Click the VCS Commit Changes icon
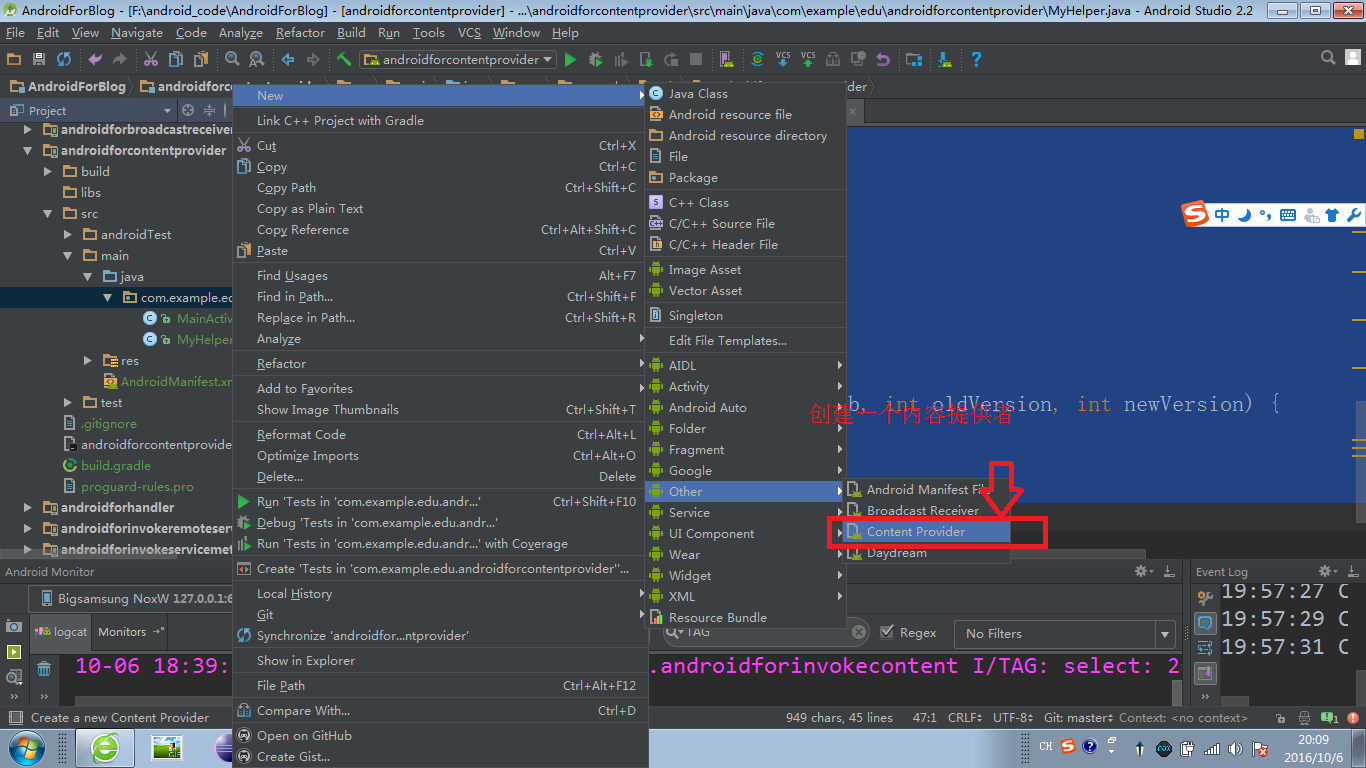The height and width of the screenshot is (768, 1366). tap(808, 60)
